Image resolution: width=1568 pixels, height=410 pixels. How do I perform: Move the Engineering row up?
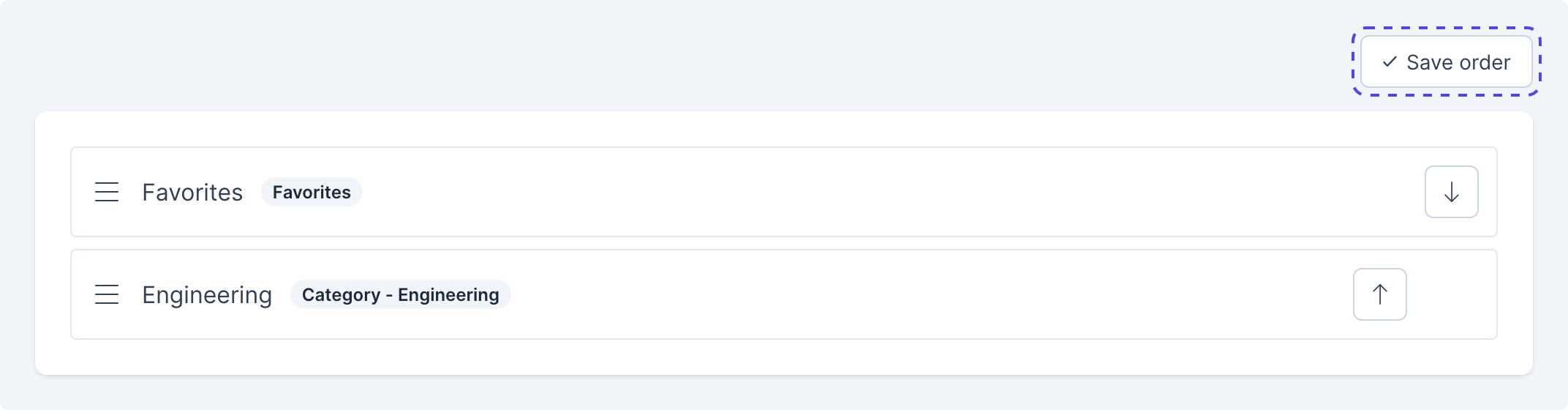(x=1379, y=295)
